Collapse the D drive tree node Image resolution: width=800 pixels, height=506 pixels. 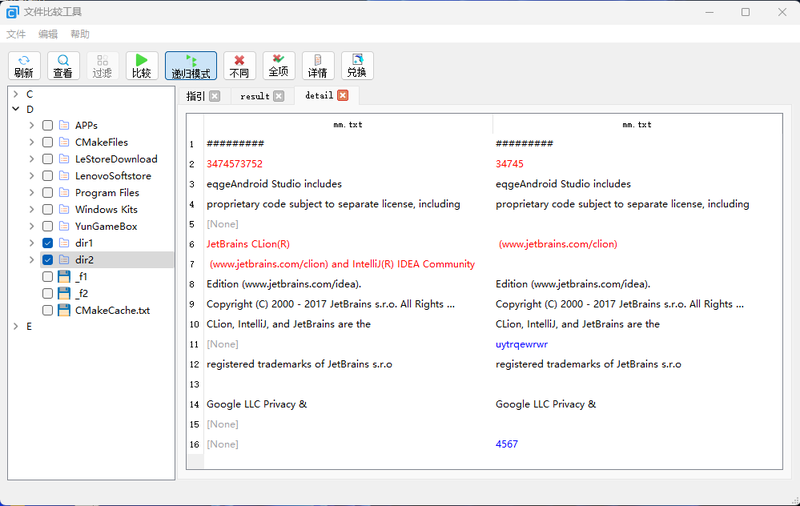click(15, 109)
